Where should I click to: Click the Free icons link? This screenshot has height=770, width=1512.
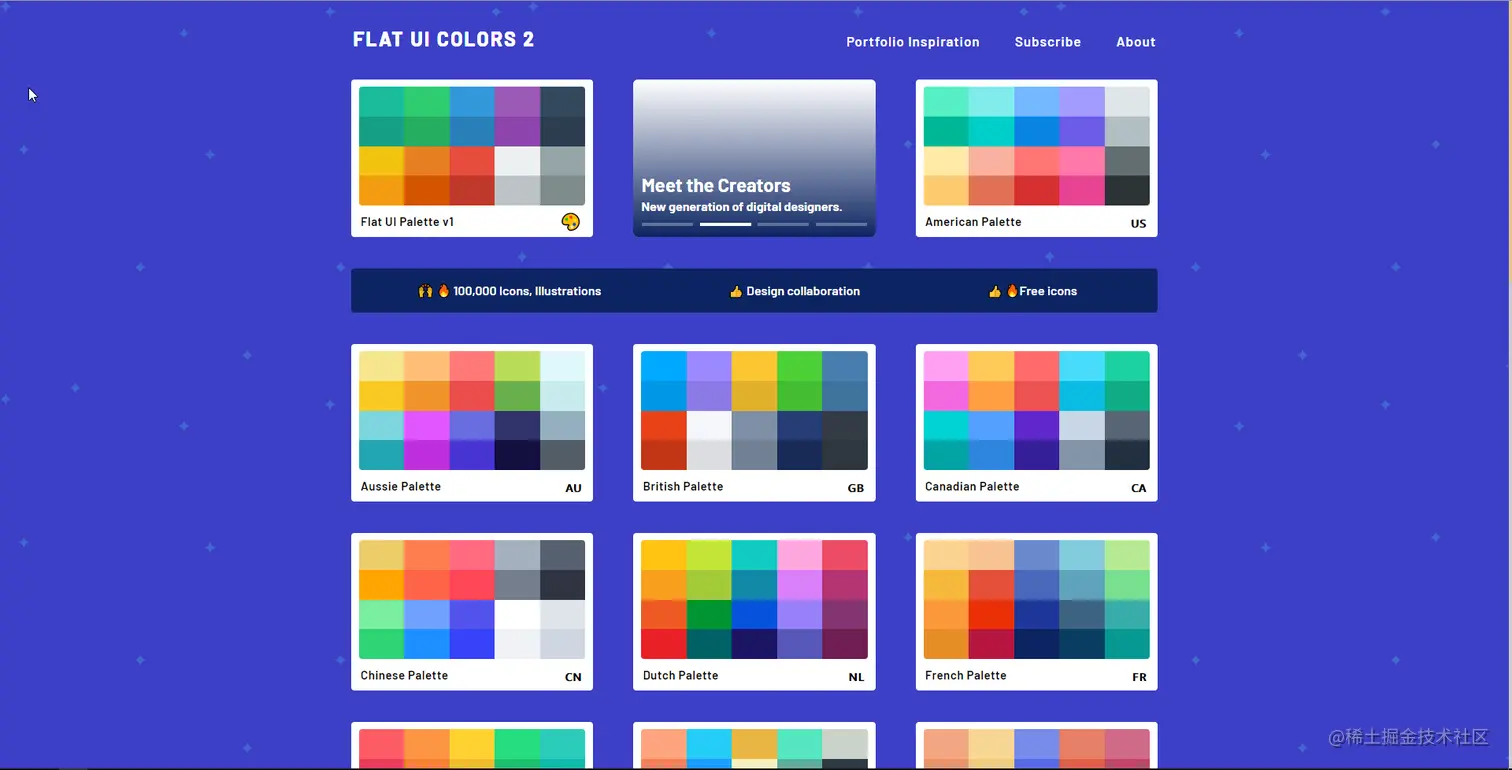tap(1033, 291)
